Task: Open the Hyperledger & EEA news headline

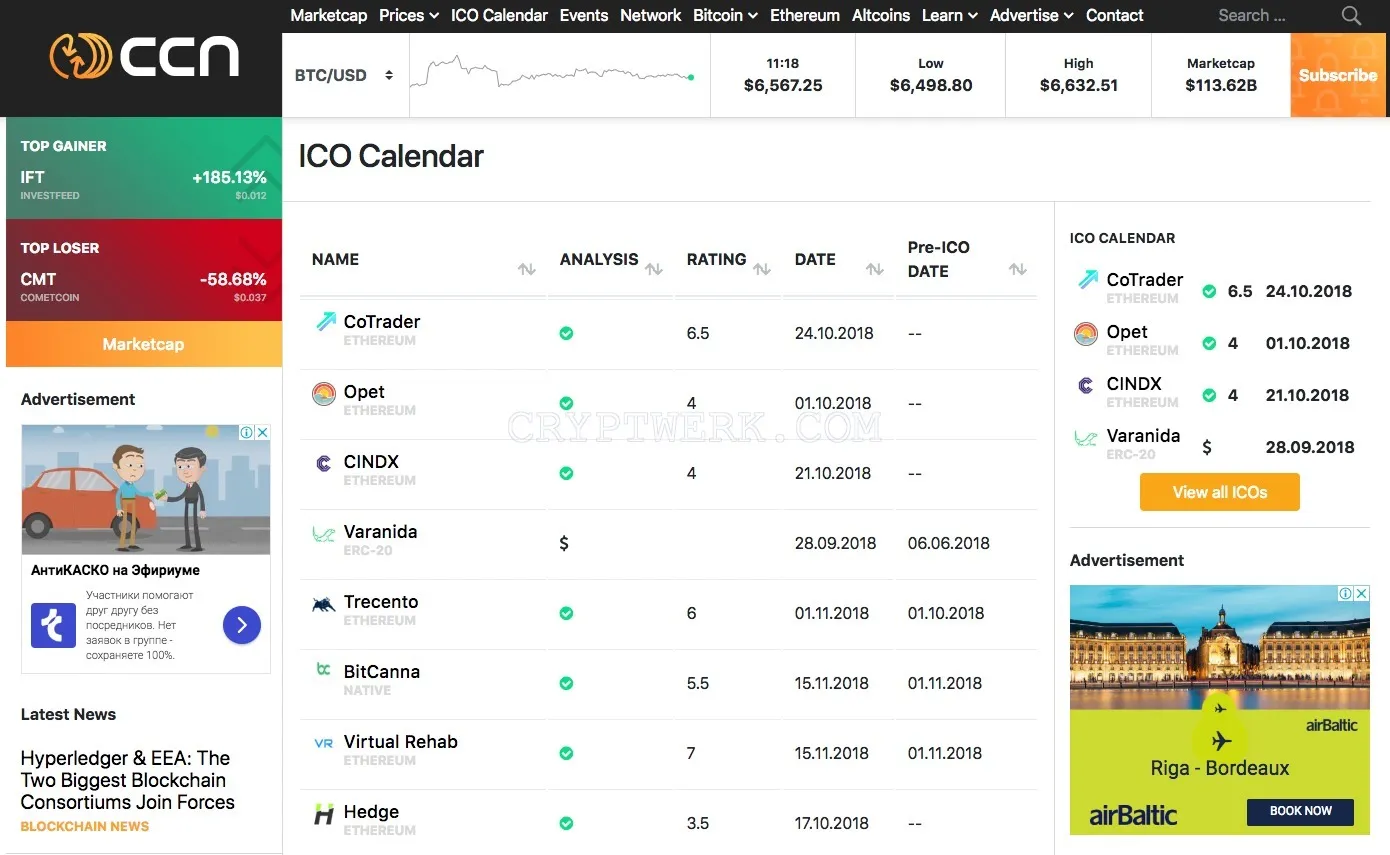Action: click(128, 780)
